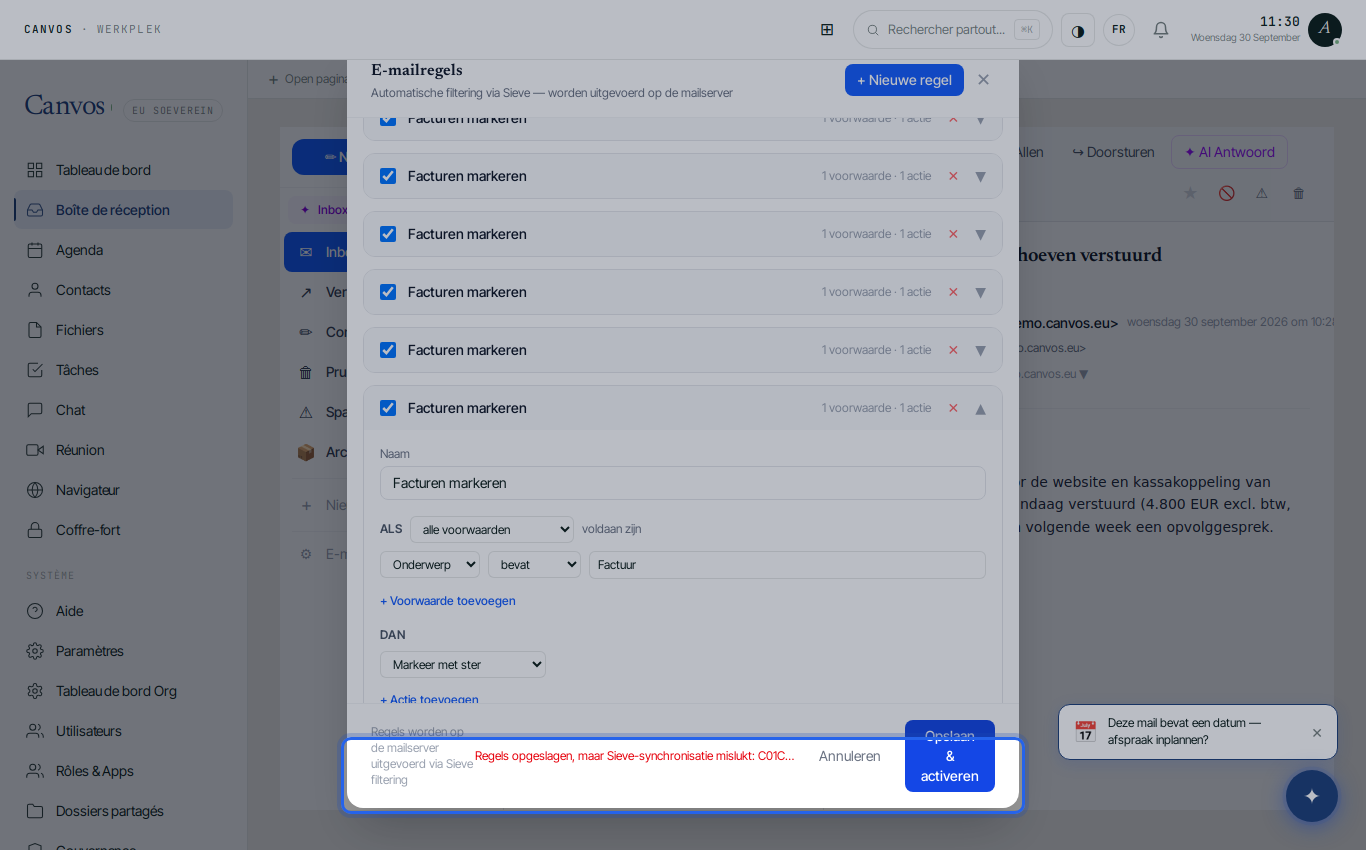The width and height of the screenshot is (1366, 850).
Task: Click the Voorwaarde toevoegen link
Action: [448, 601]
